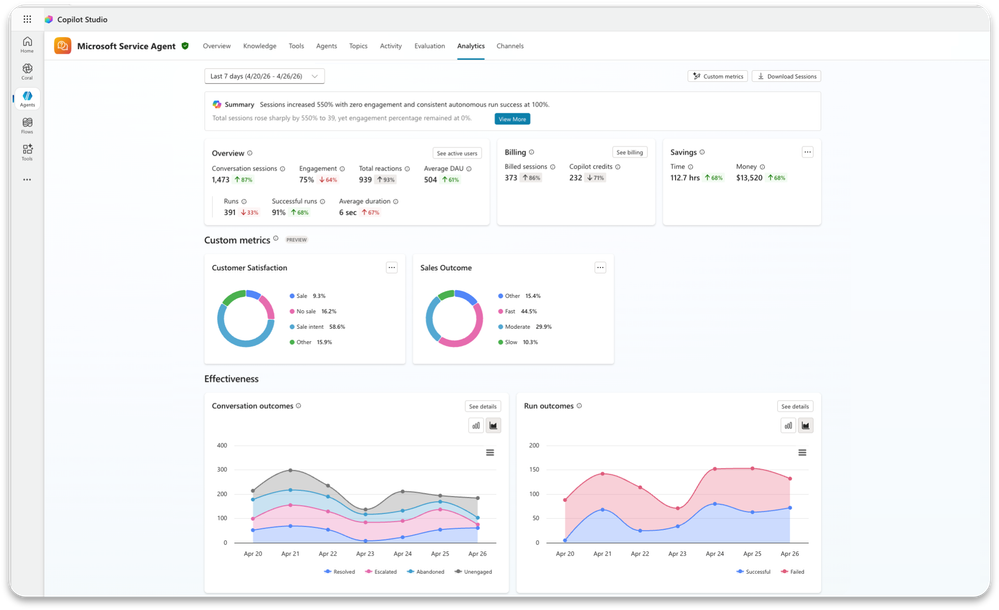The image size is (999, 610).
Task: Switch to the Activity tab
Action: (391, 46)
